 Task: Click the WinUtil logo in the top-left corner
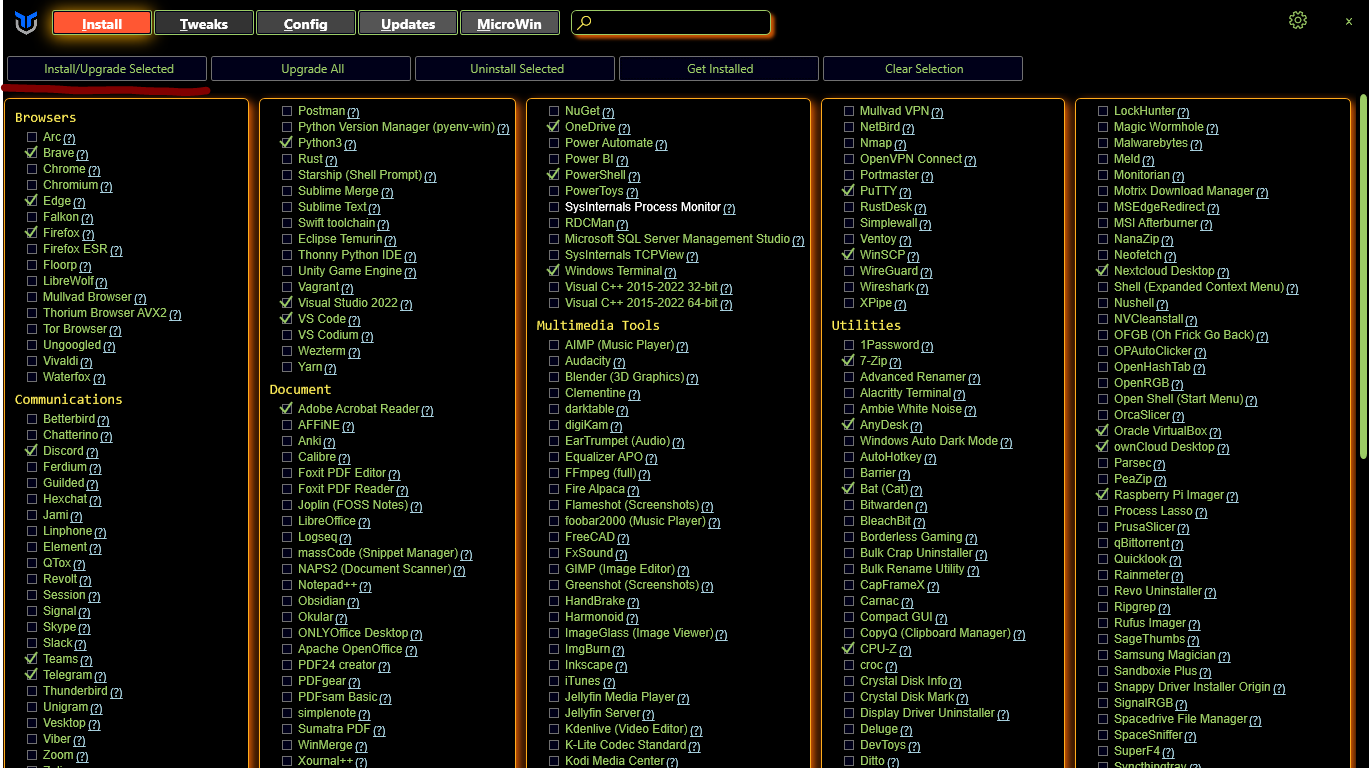[26, 23]
